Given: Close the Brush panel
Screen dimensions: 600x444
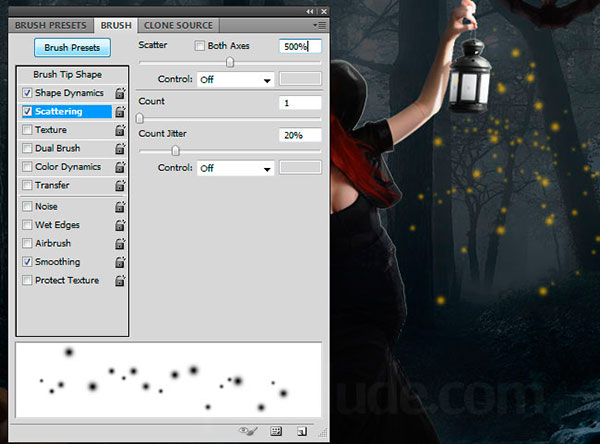Looking at the screenshot, I should [324, 11].
